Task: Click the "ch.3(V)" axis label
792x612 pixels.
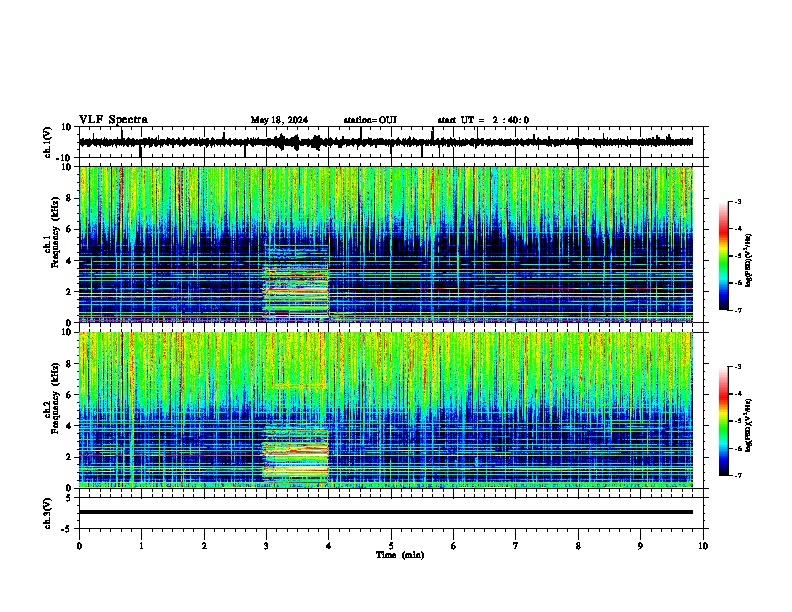Action: (x=48, y=513)
